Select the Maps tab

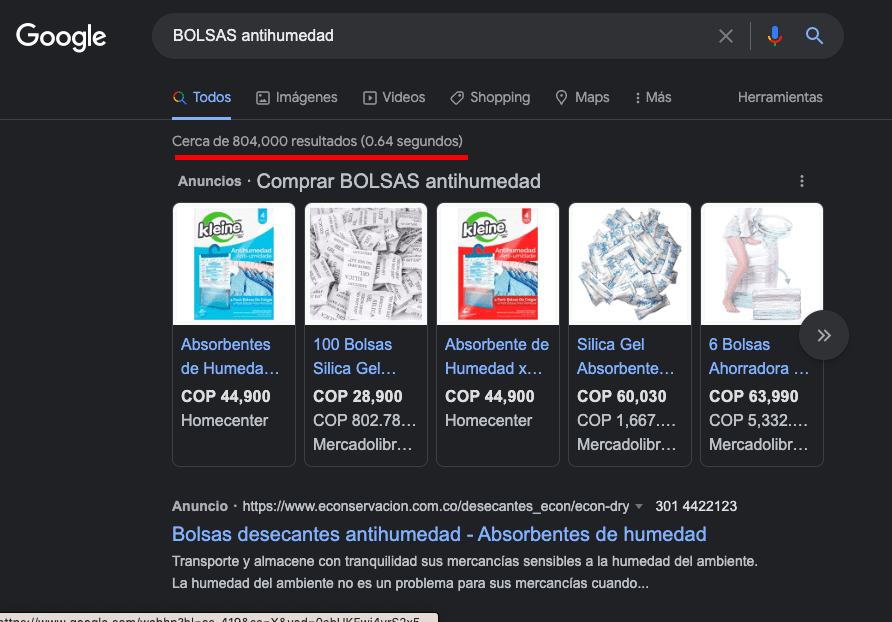tap(582, 97)
